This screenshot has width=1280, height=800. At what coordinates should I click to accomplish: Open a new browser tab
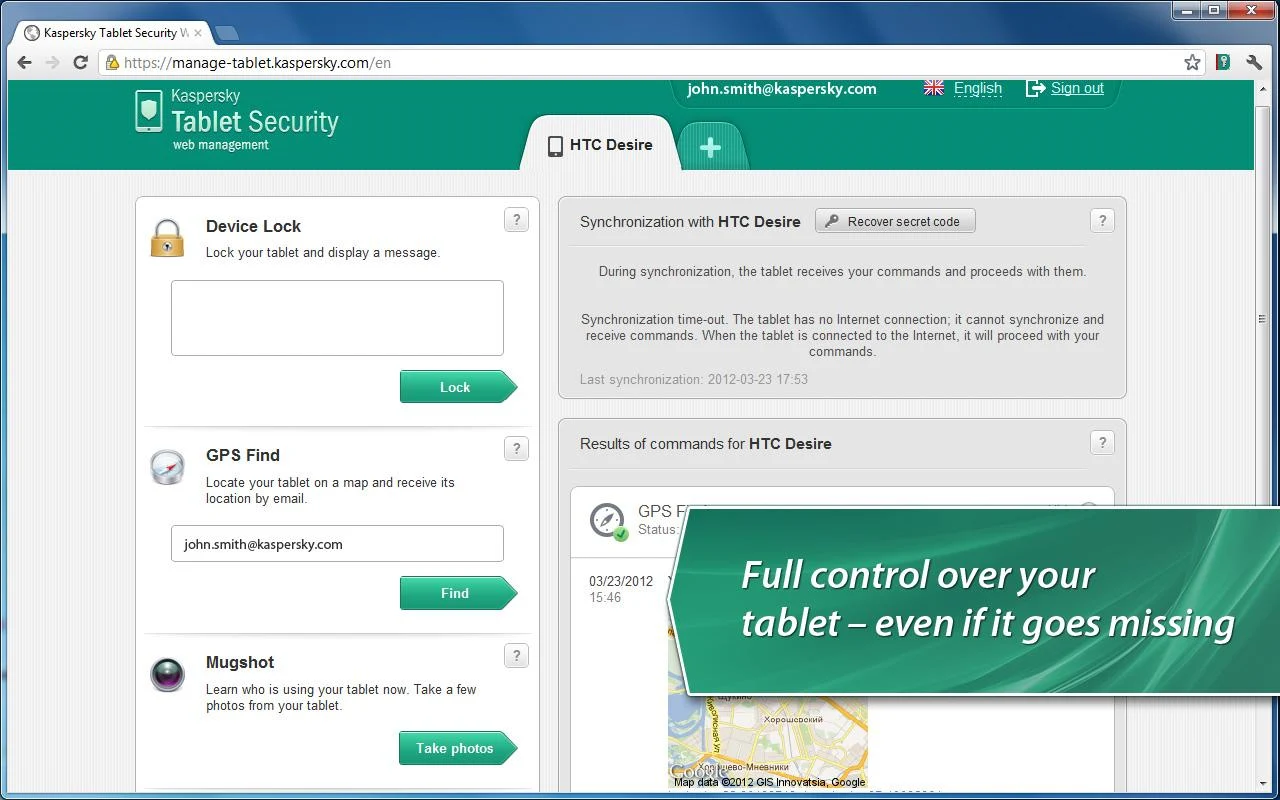click(x=227, y=33)
